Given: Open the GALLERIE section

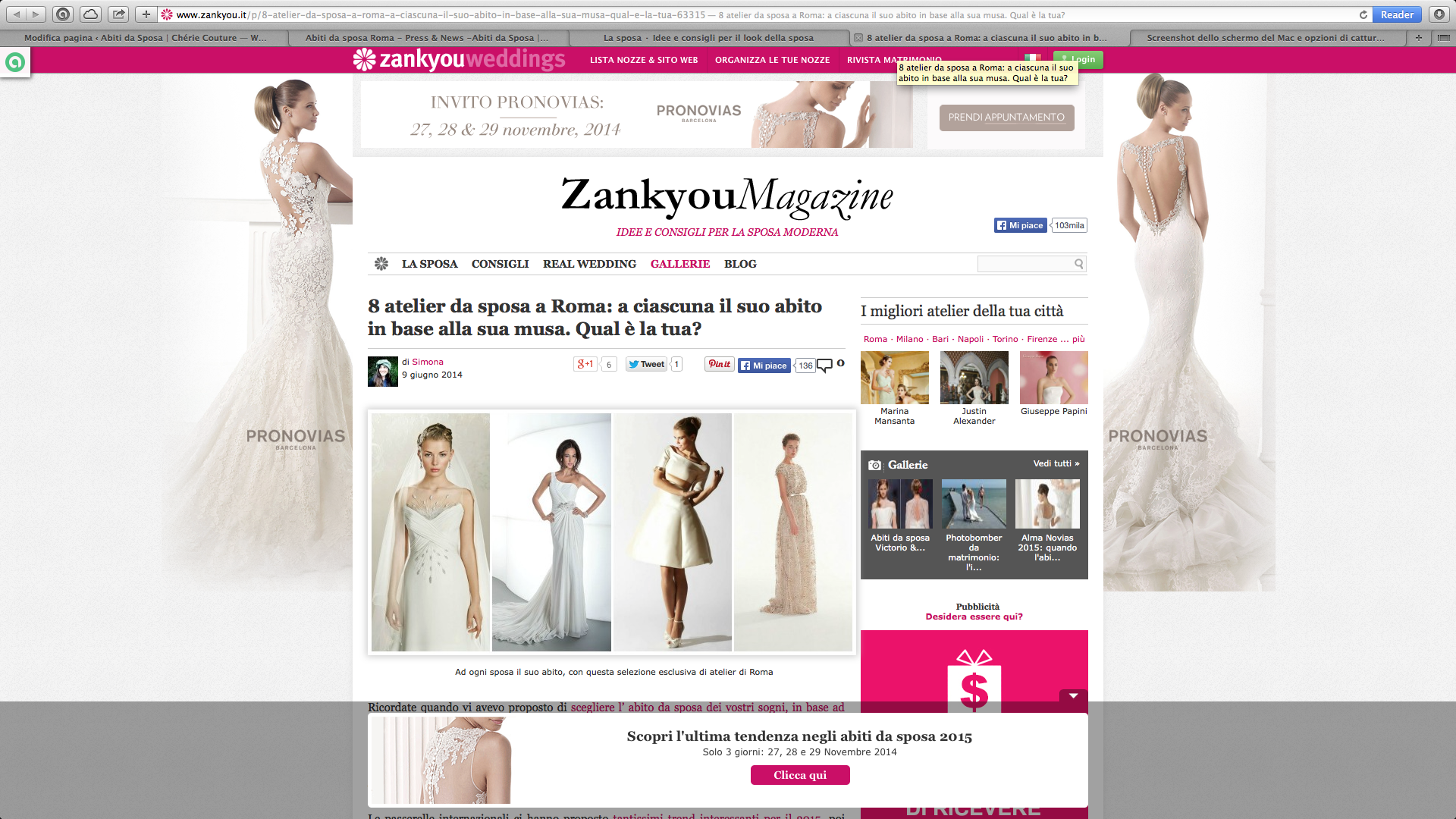Looking at the screenshot, I should point(680,264).
